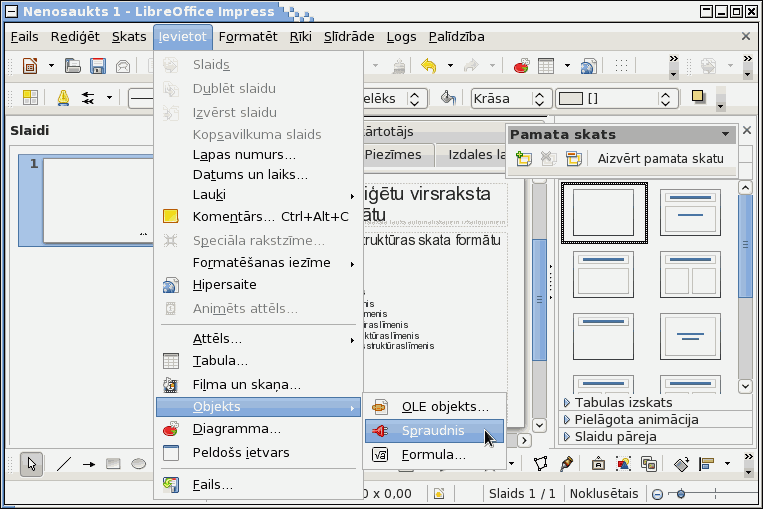This screenshot has height=509, width=763.
Task: Open the Table icon dropdown arrow
Action: 567,65
